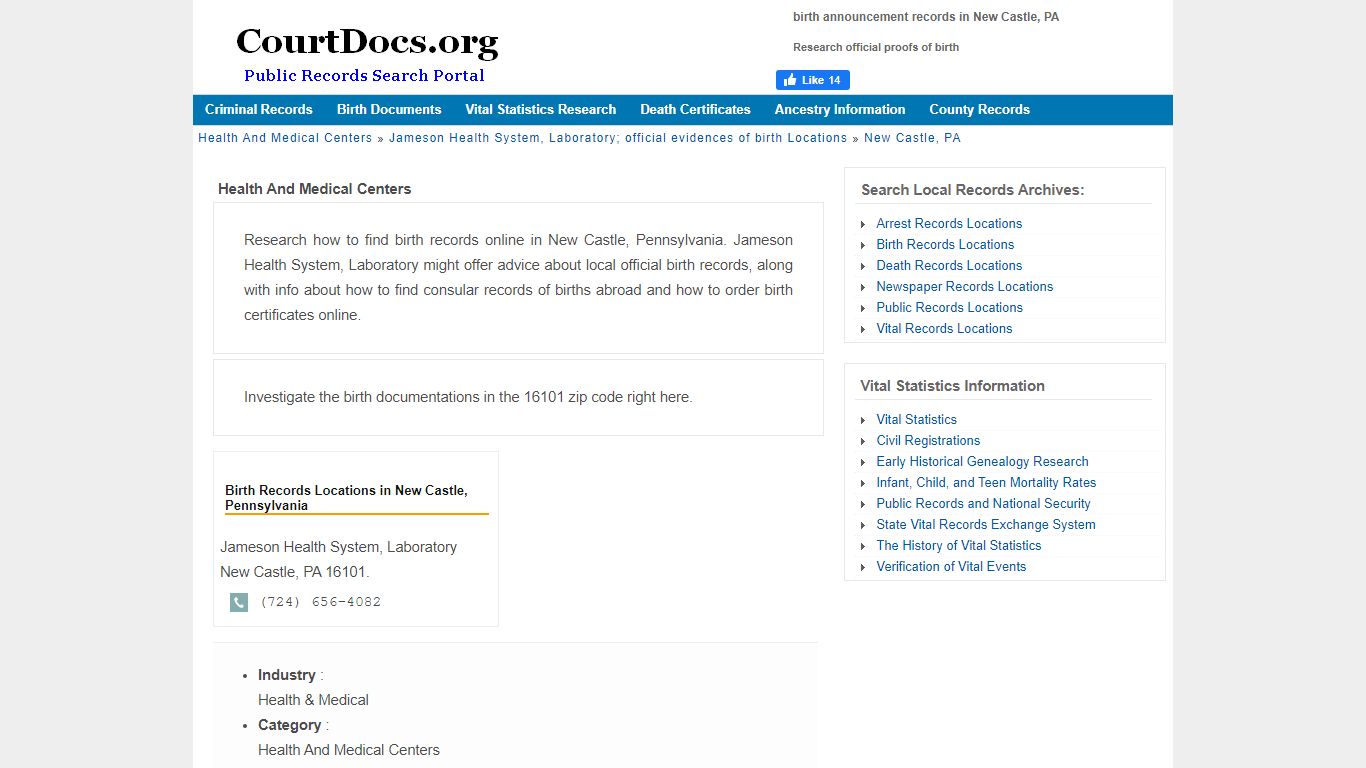Click arrow bullet beside Vital Statistics
The image size is (1366, 768).
(x=863, y=420)
